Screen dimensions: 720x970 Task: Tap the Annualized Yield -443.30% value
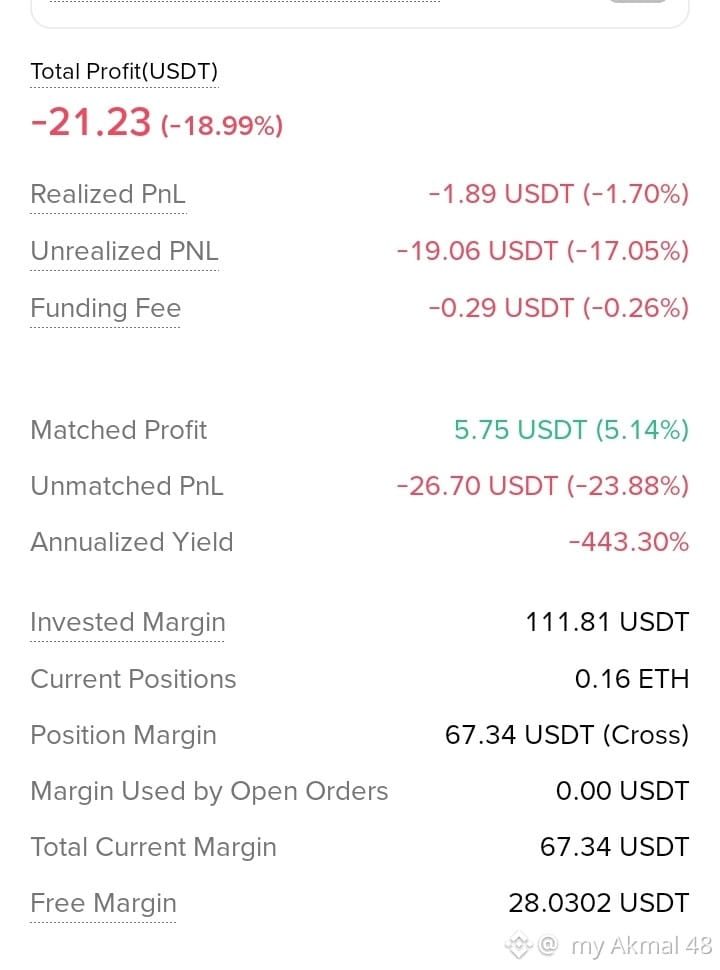(628, 542)
